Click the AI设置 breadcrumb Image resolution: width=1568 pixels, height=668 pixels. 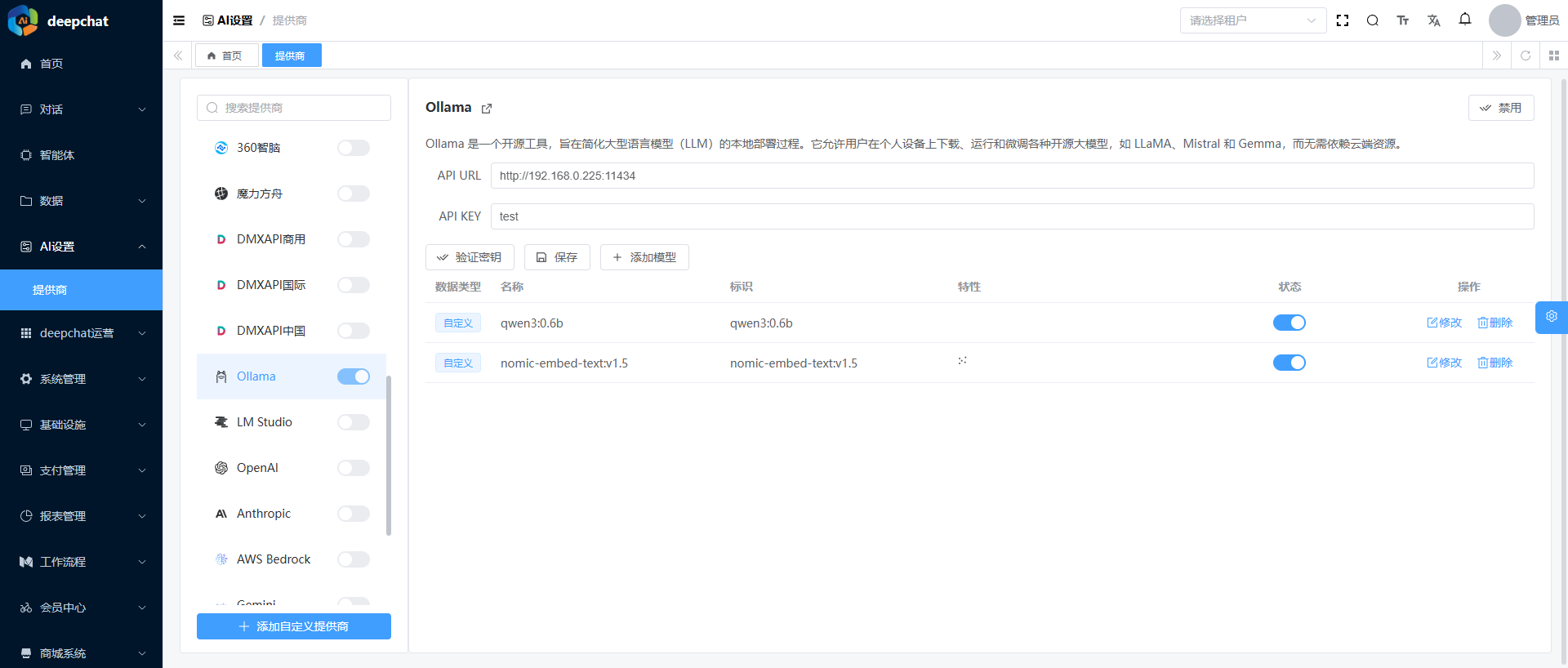[228, 20]
